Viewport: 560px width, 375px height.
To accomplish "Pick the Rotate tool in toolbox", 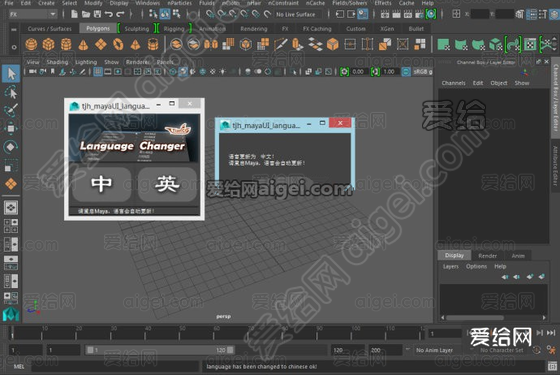I will (11, 146).
